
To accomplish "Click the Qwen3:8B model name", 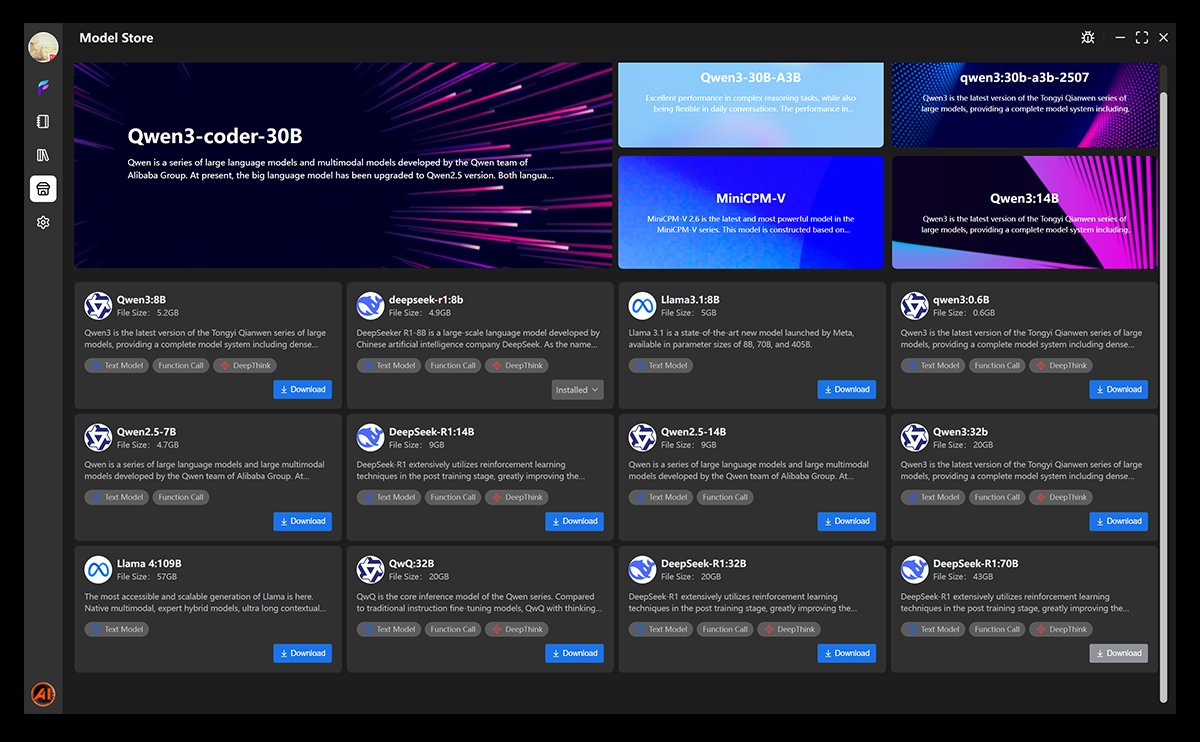I will [x=141, y=299].
